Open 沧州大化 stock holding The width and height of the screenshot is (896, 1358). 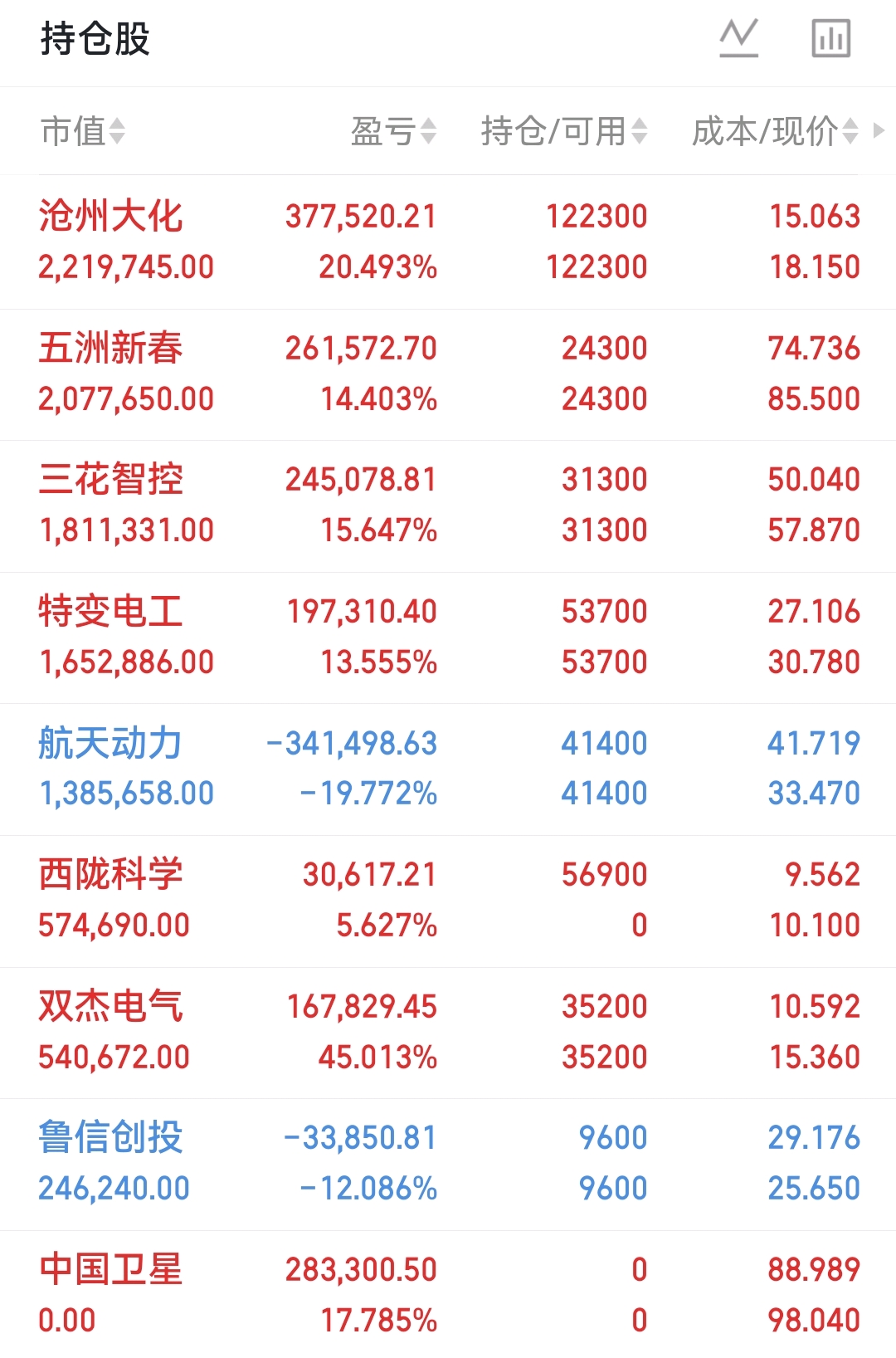tap(448, 242)
